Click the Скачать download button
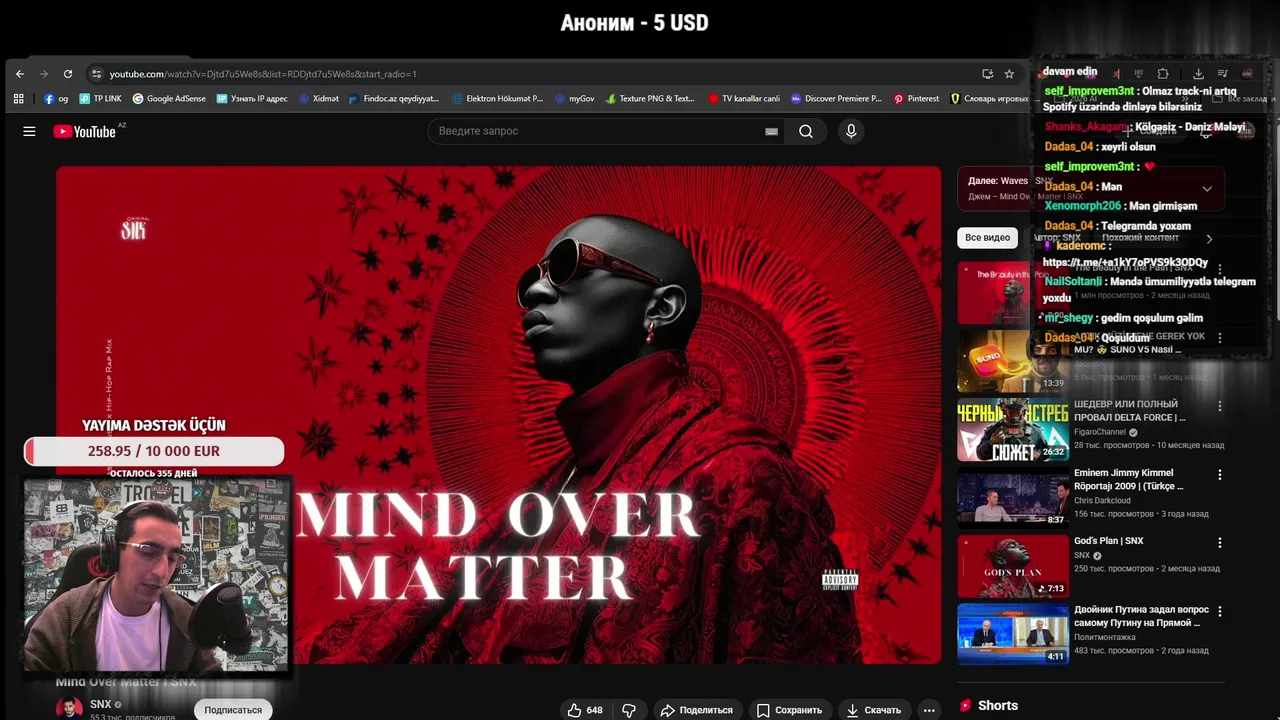This screenshot has height=720, width=1280. click(x=873, y=710)
